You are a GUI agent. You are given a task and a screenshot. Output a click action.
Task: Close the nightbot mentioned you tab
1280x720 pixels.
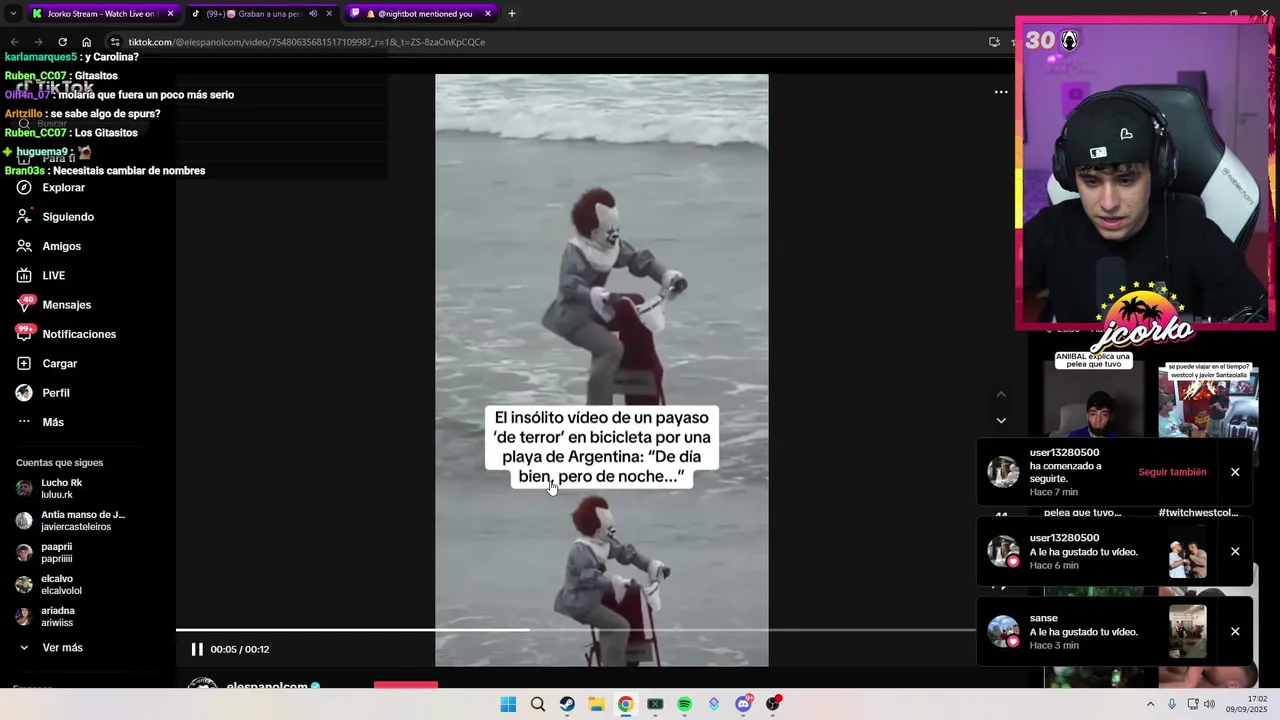click(488, 14)
